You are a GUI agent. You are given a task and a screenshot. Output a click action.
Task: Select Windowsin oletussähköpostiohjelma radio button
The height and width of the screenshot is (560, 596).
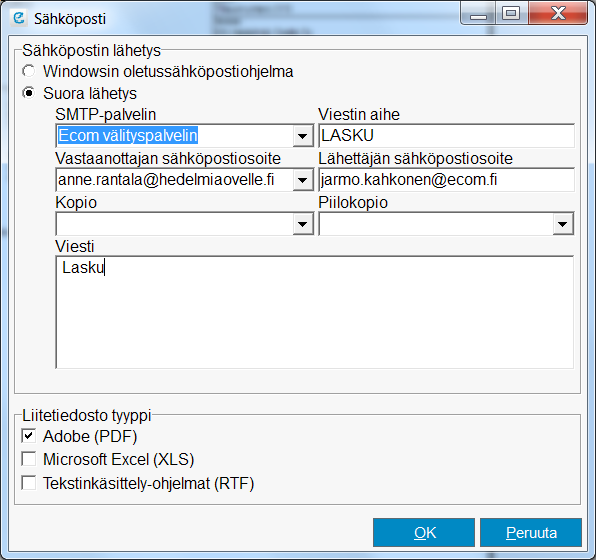[29, 71]
